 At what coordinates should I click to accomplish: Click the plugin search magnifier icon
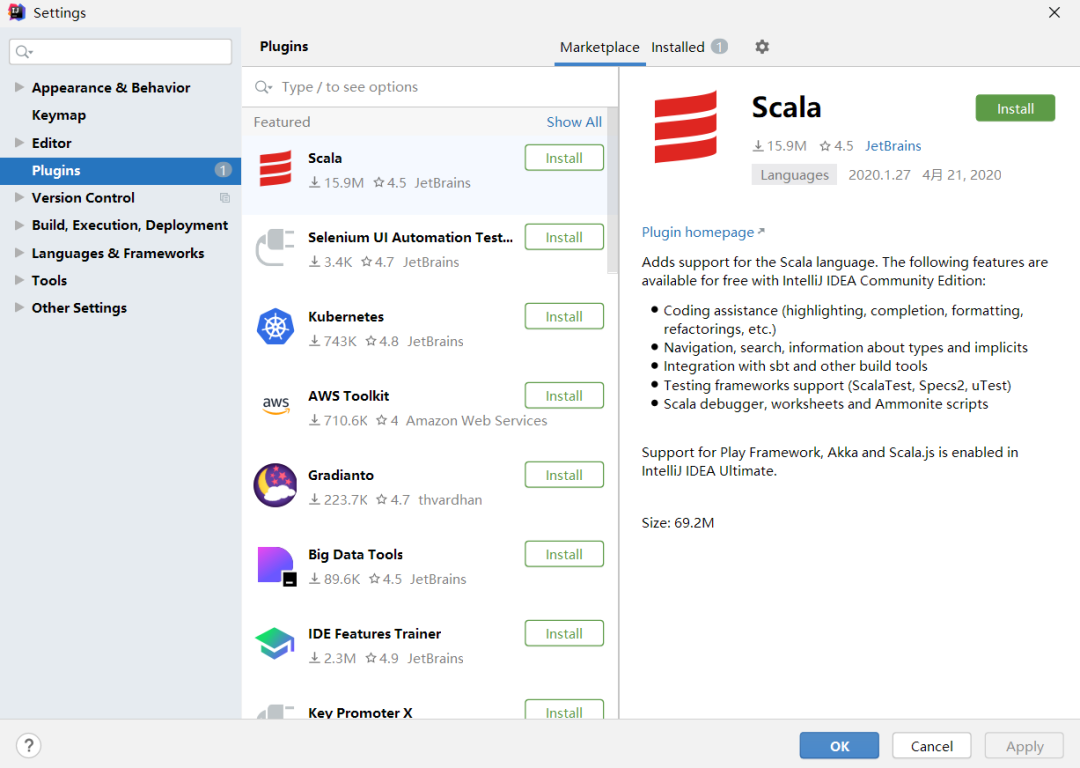[x=263, y=87]
